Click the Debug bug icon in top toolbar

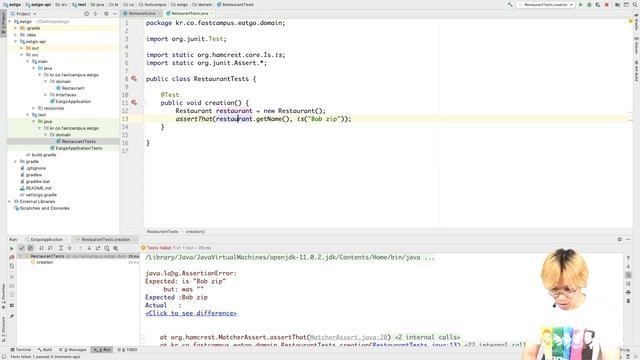[589, 4]
